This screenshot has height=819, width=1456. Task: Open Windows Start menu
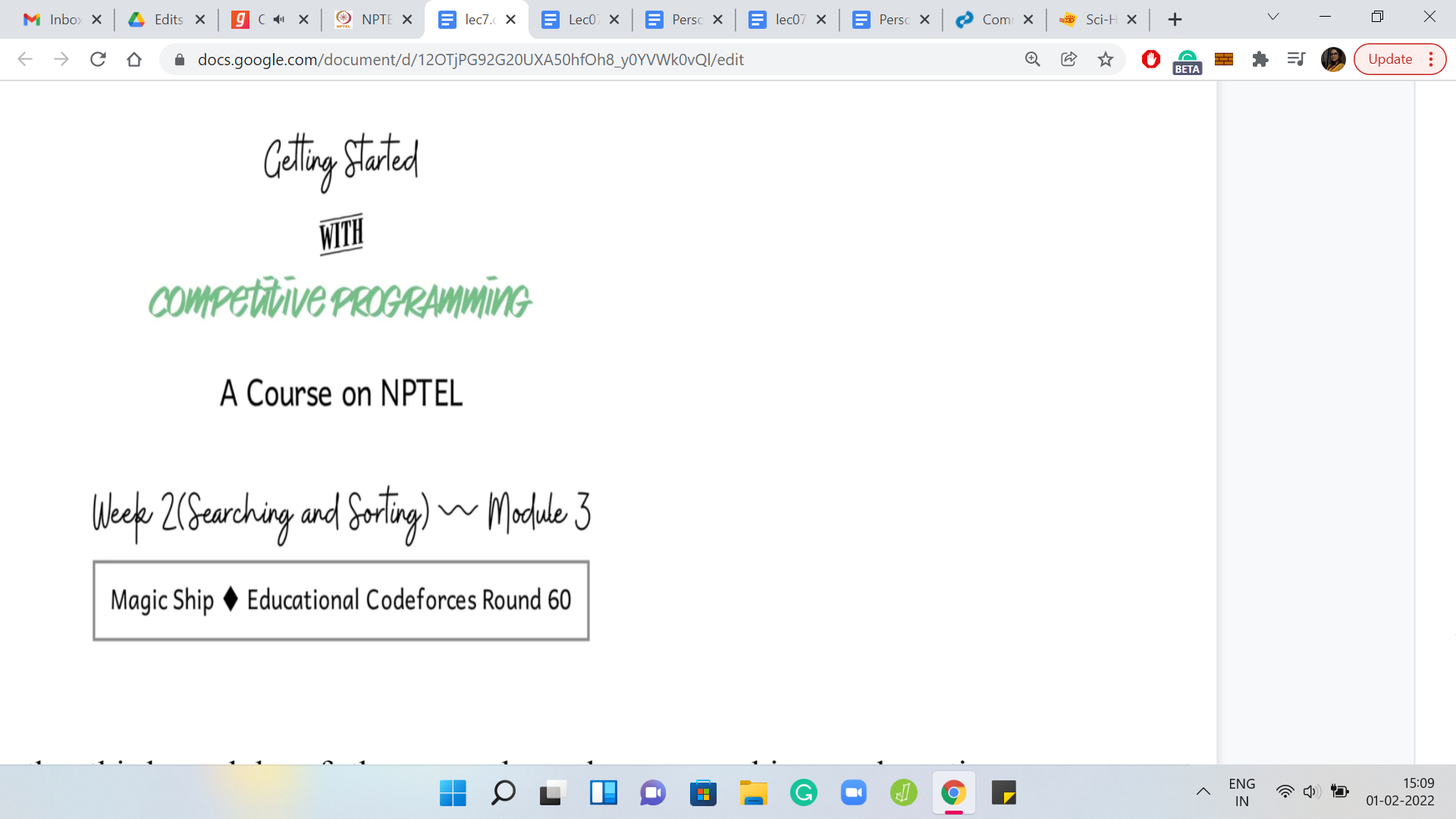(x=453, y=793)
